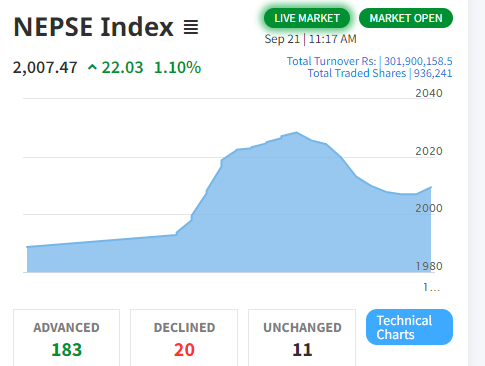Click the index value 2,007.47
Screen dimensions: 485x366
coord(45,68)
